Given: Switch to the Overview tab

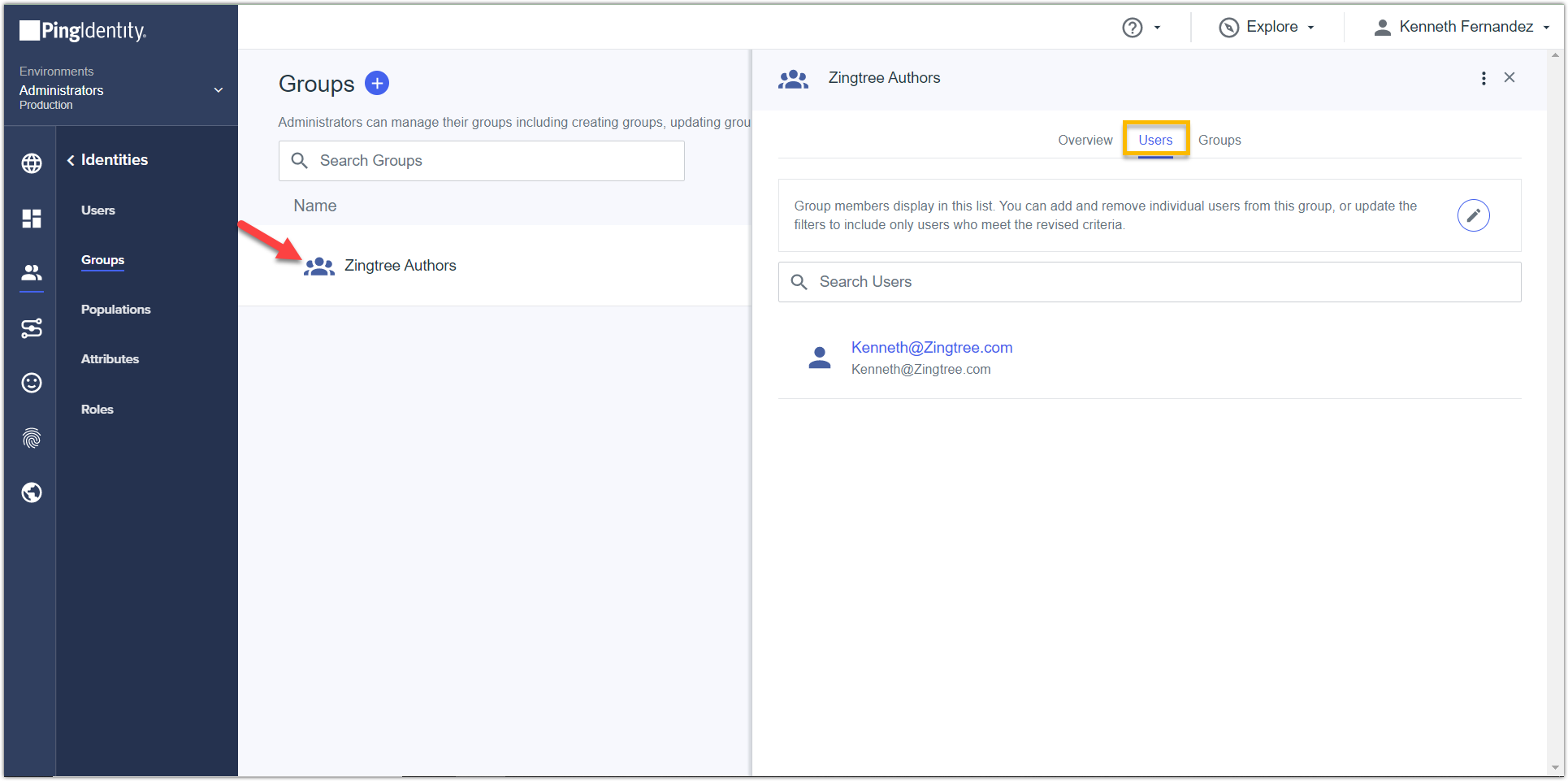Looking at the screenshot, I should (x=1085, y=140).
